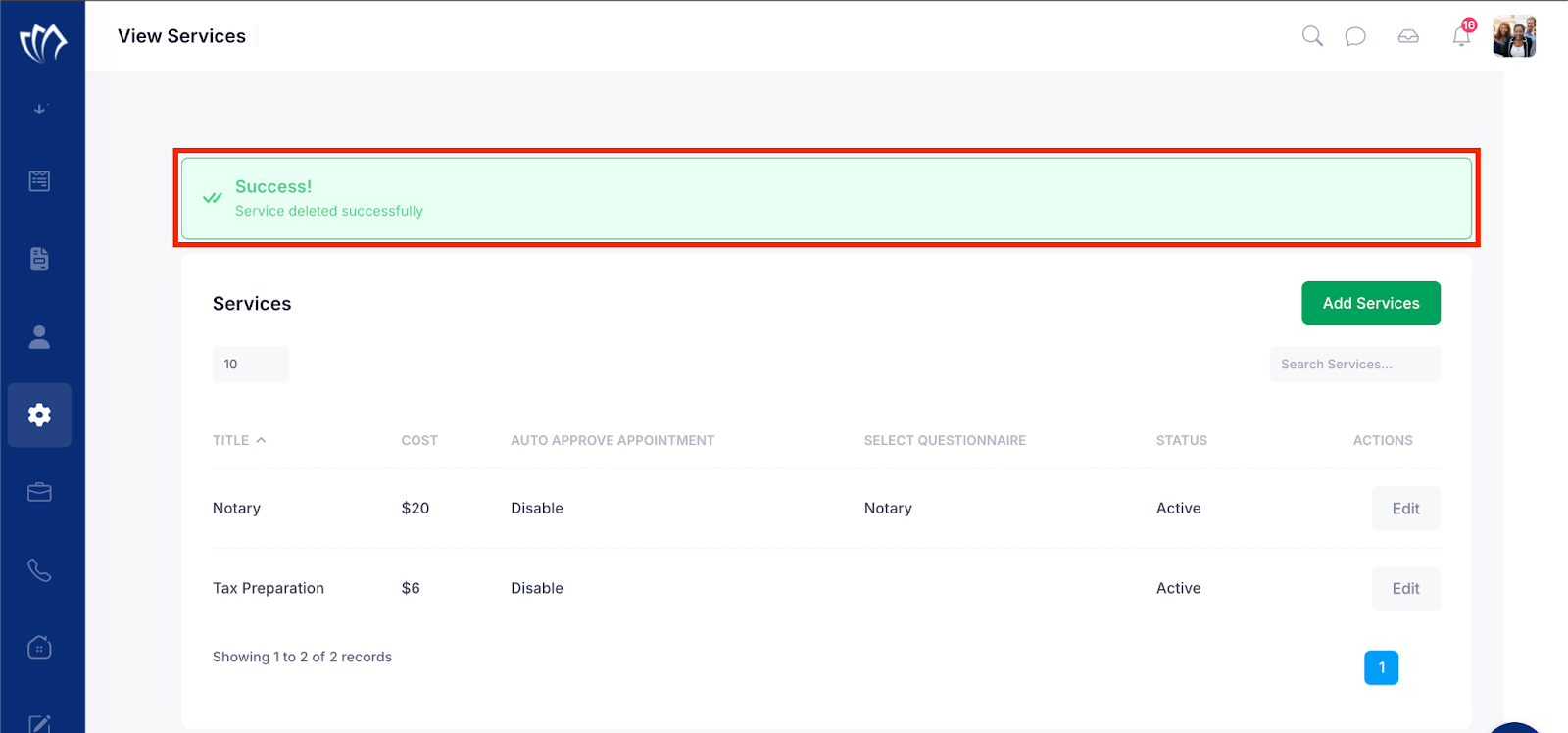The width and height of the screenshot is (1568, 733).
Task: Click the Search Services input field
Action: click(x=1355, y=365)
